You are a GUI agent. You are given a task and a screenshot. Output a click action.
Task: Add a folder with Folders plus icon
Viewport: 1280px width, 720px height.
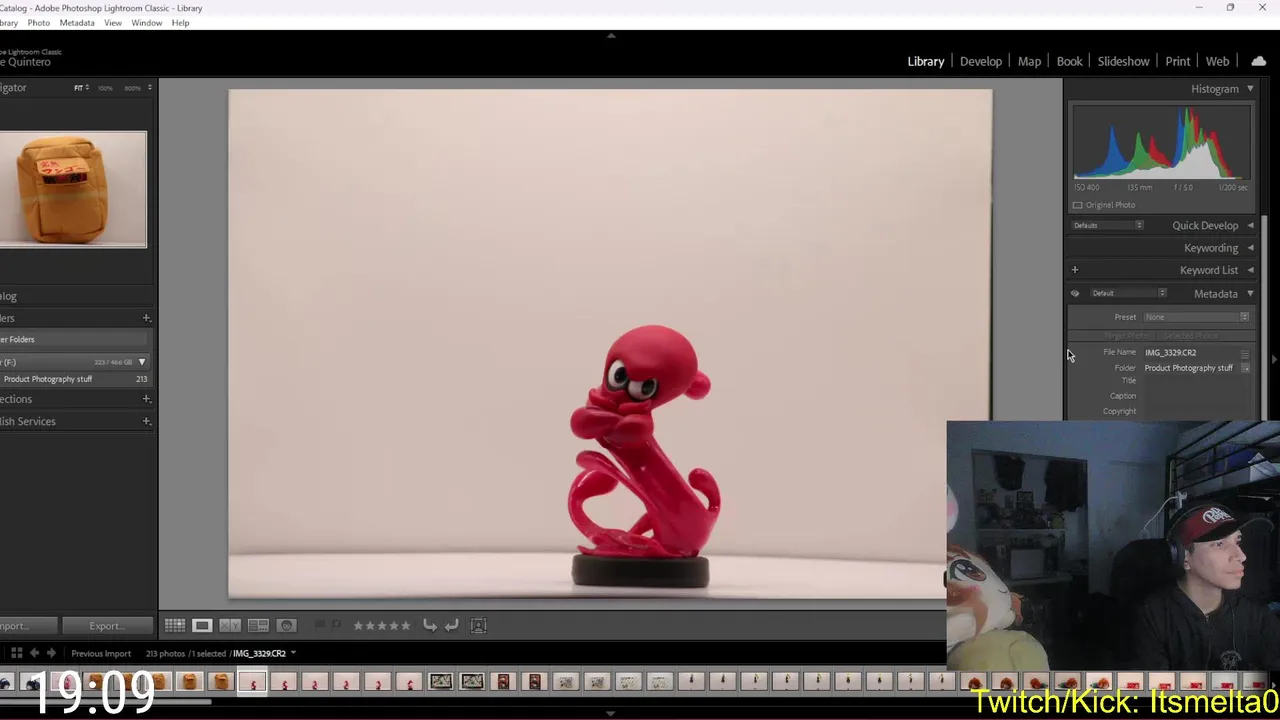pos(146,318)
